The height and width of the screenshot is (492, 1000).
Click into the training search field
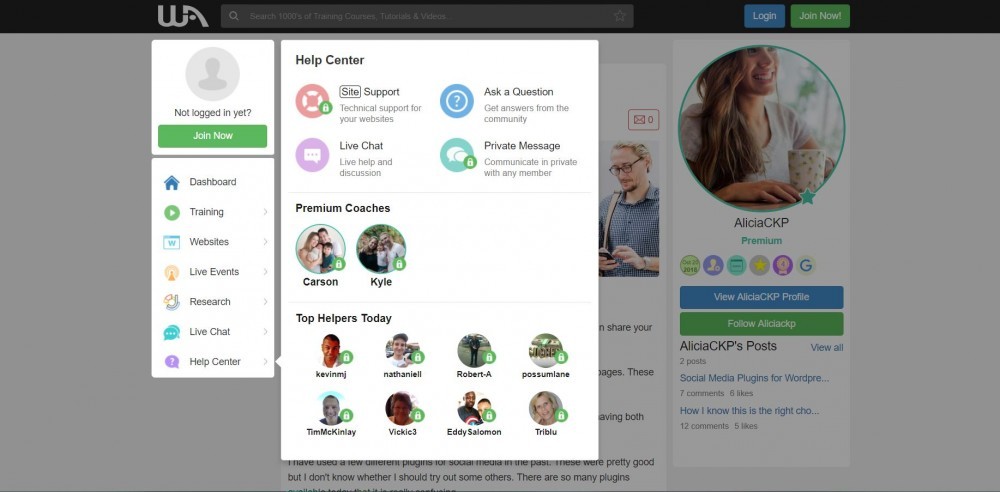427,16
